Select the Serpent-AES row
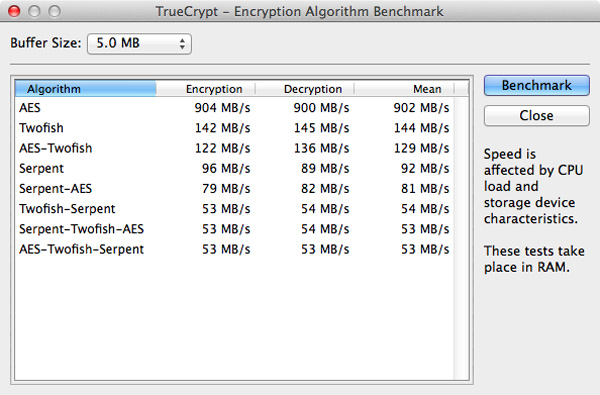Image resolution: width=600 pixels, height=395 pixels. click(234, 189)
